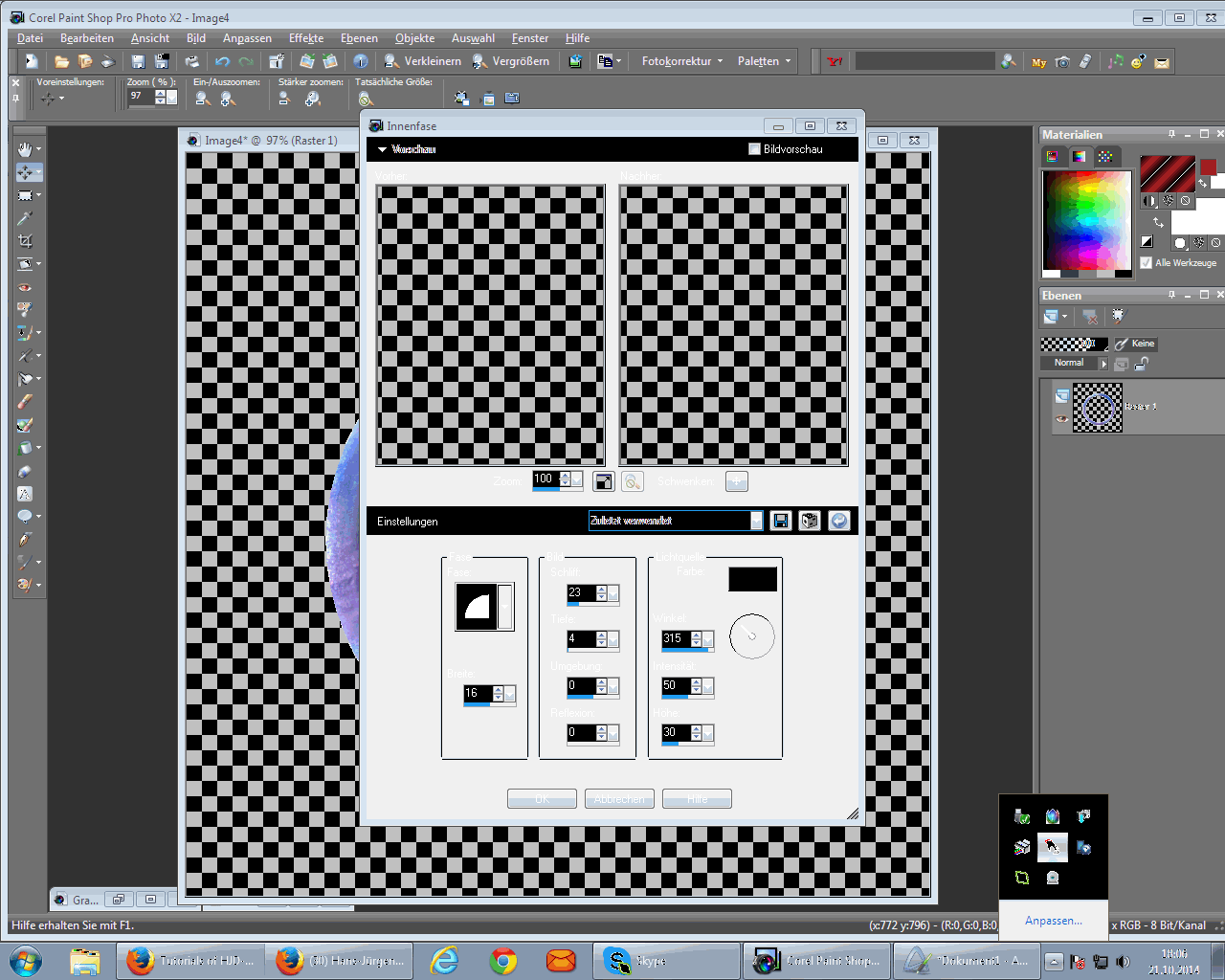This screenshot has width=1225, height=980.
Task: Collapse the Vorschau section triangle
Action: click(x=382, y=149)
